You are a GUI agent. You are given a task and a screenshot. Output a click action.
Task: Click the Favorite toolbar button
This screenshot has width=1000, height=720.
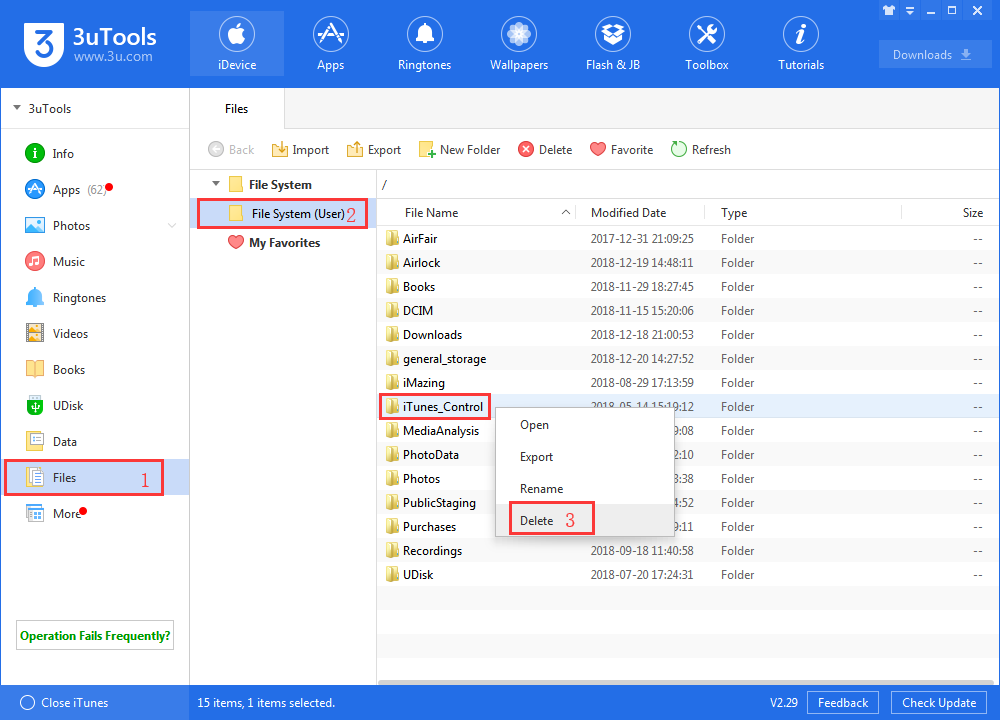point(622,150)
